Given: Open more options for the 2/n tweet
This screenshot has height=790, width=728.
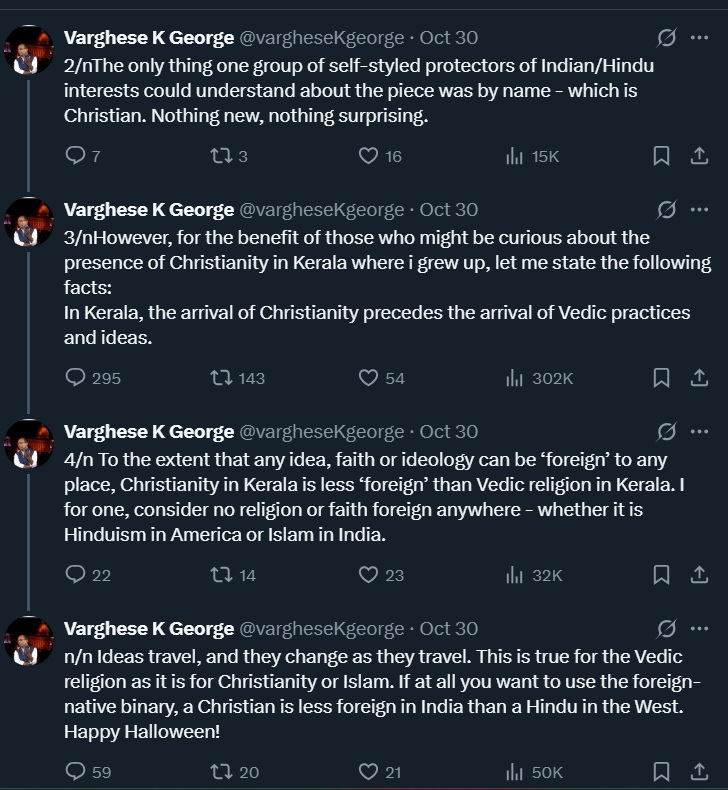Looking at the screenshot, I should pos(700,38).
